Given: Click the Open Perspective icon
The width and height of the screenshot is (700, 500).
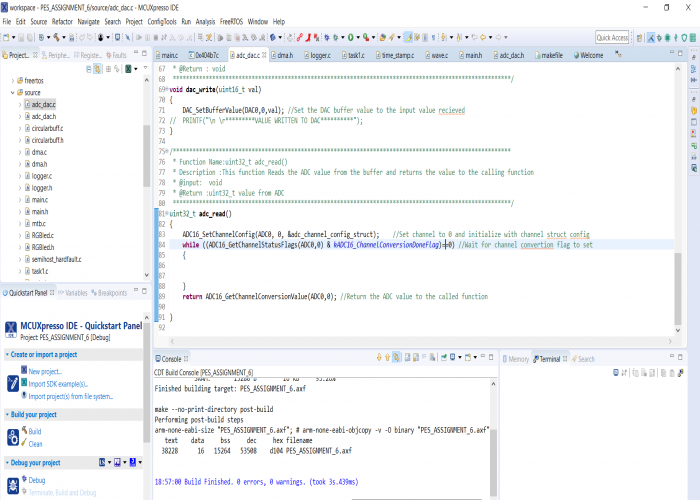Looking at the screenshot, I should coord(639,38).
